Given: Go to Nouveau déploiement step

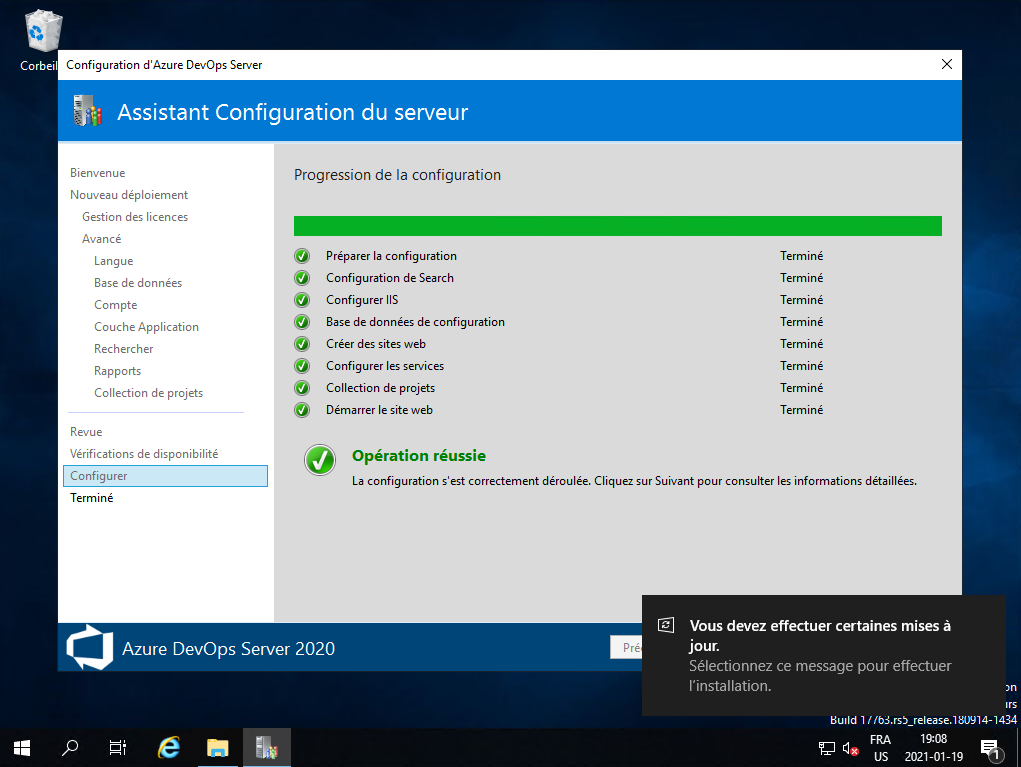Looking at the screenshot, I should pos(129,195).
